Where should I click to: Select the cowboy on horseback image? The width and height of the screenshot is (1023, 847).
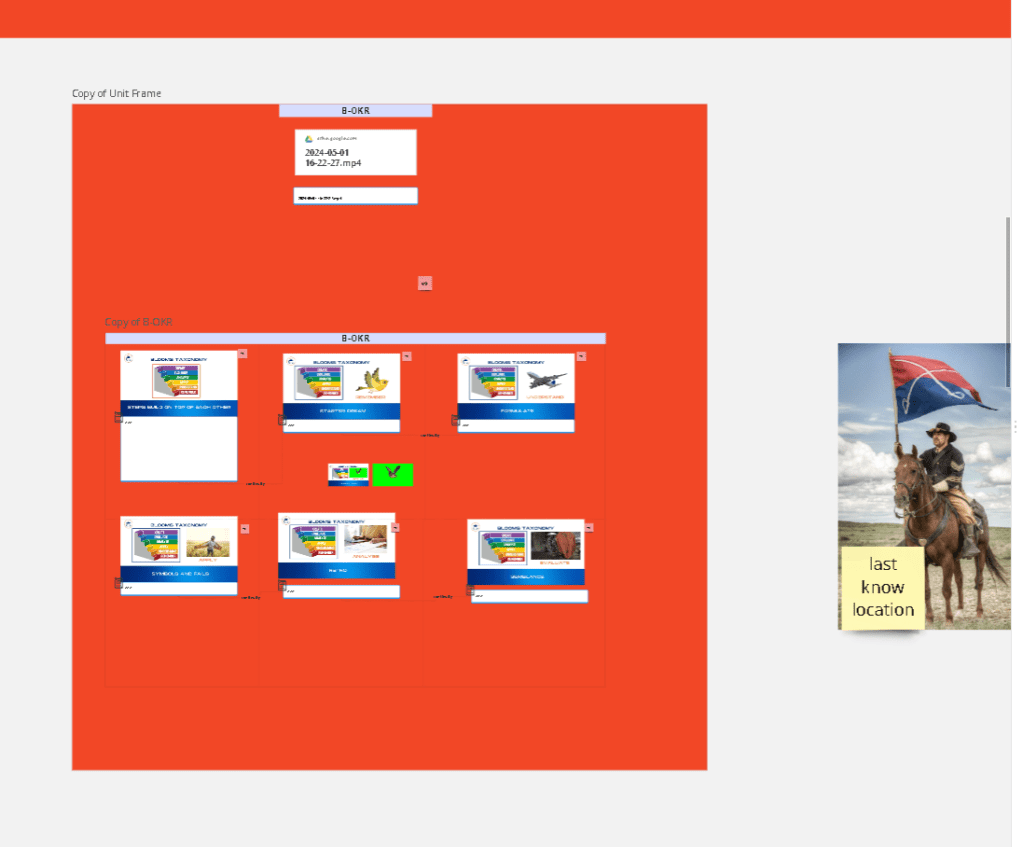(x=924, y=486)
